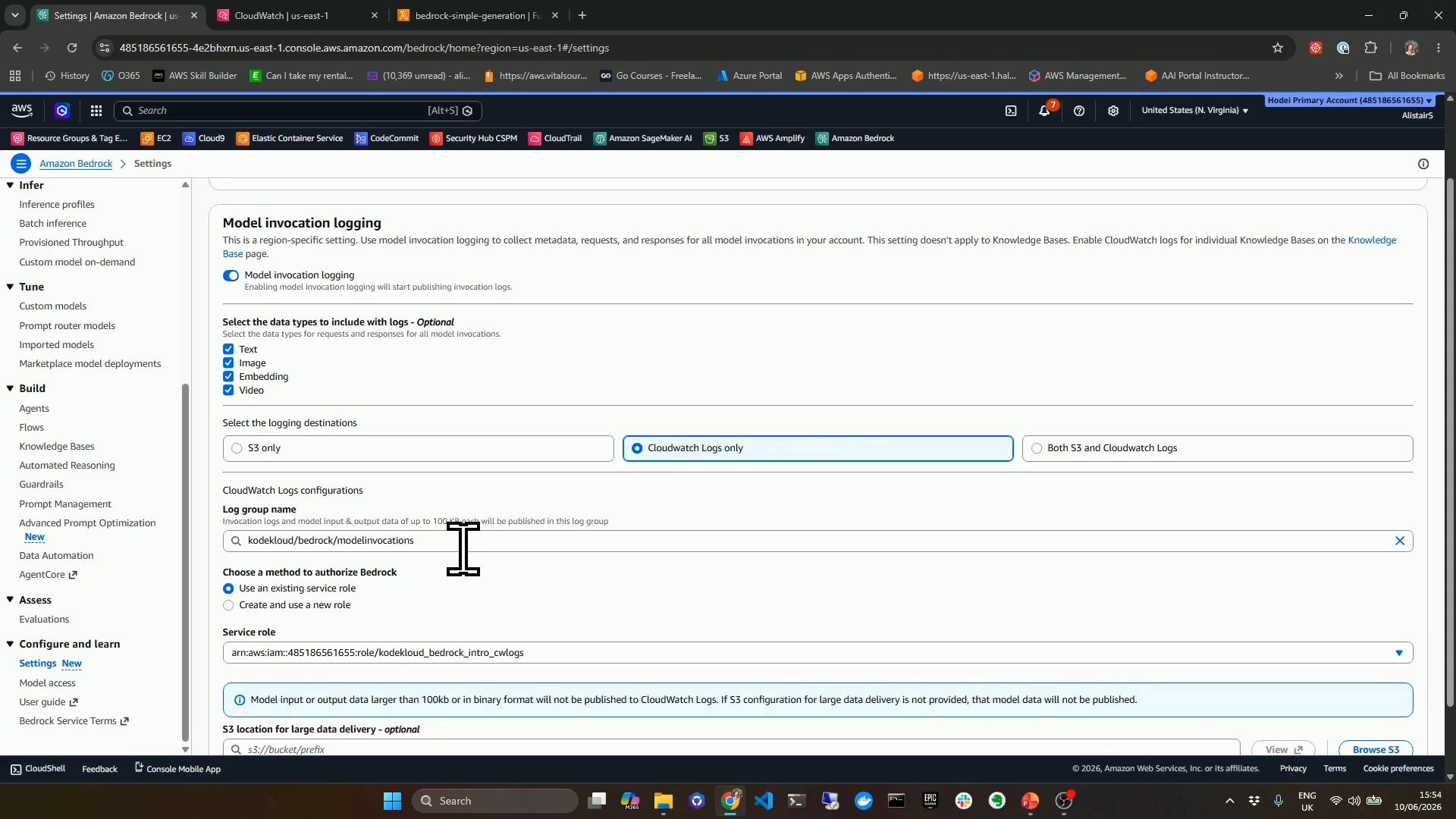This screenshot has width=1456, height=819.
Task: Open AWS CloudShell icon in top bar
Action: (1011, 111)
